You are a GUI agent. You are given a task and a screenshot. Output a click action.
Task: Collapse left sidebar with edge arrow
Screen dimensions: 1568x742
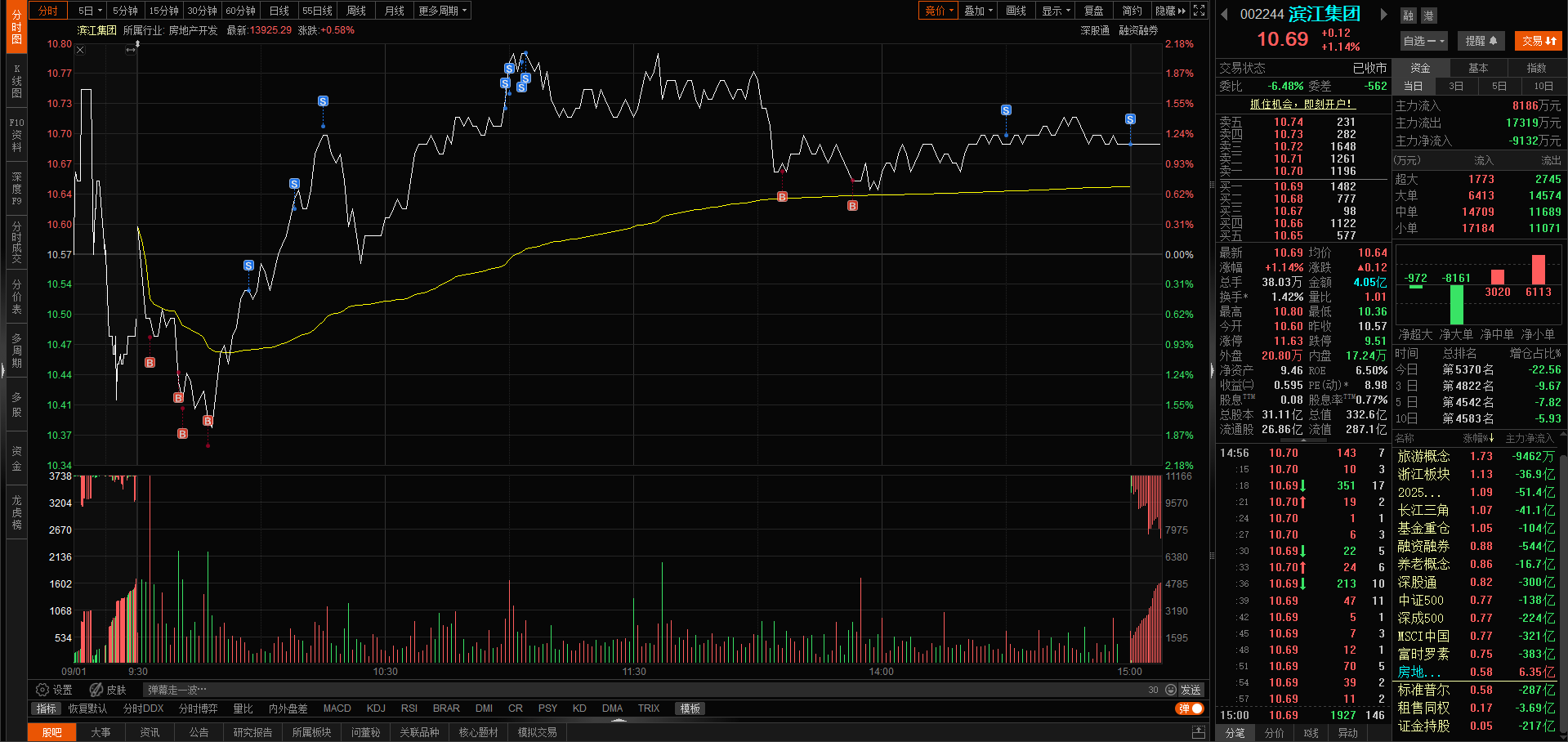pyautogui.click(x=3, y=371)
